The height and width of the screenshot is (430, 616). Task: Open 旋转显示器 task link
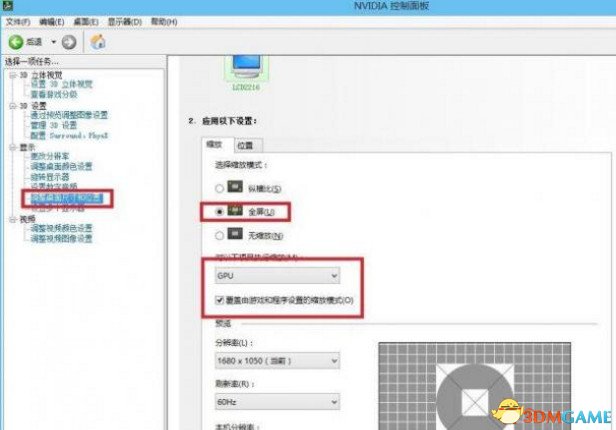click(50, 176)
